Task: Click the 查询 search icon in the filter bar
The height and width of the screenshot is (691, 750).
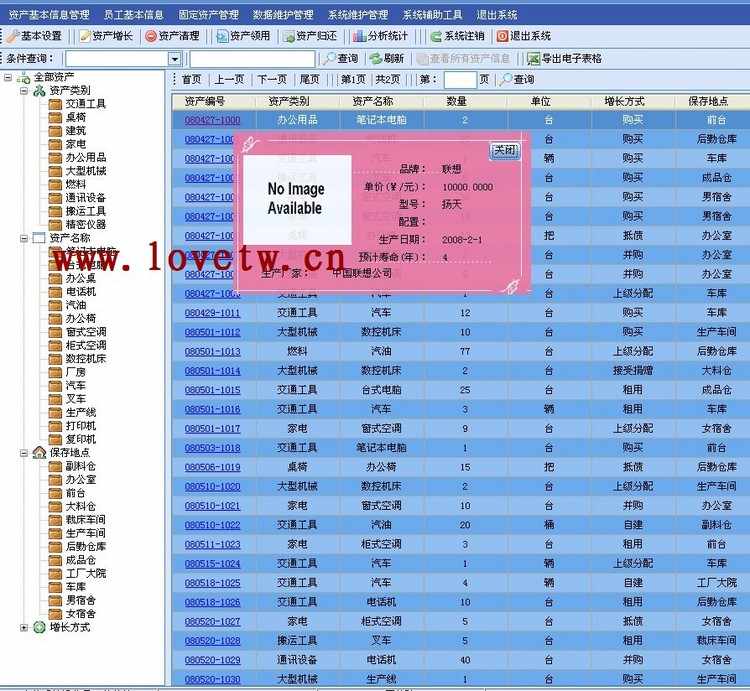Action: 330,58
